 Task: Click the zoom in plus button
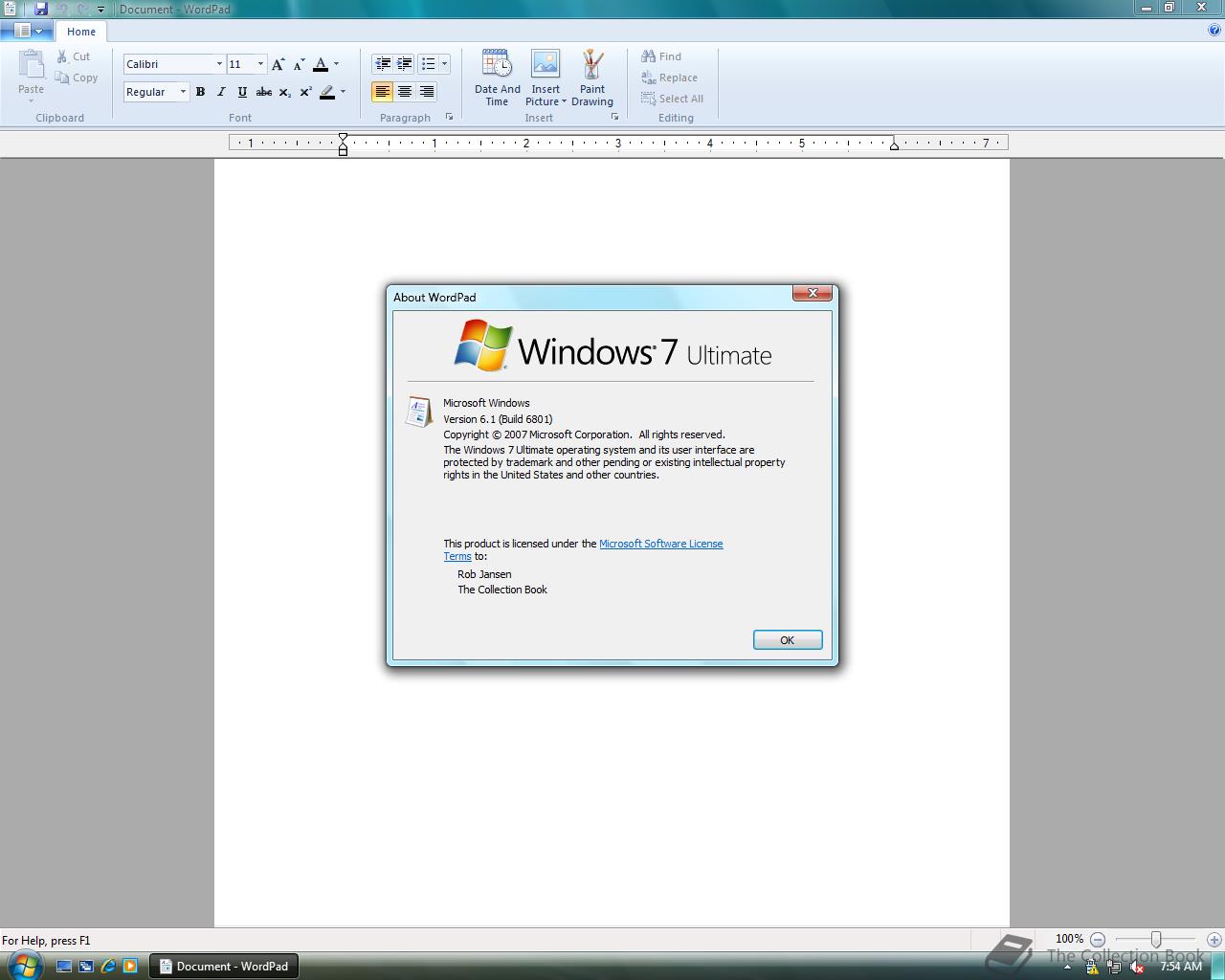click(1214, 940)
